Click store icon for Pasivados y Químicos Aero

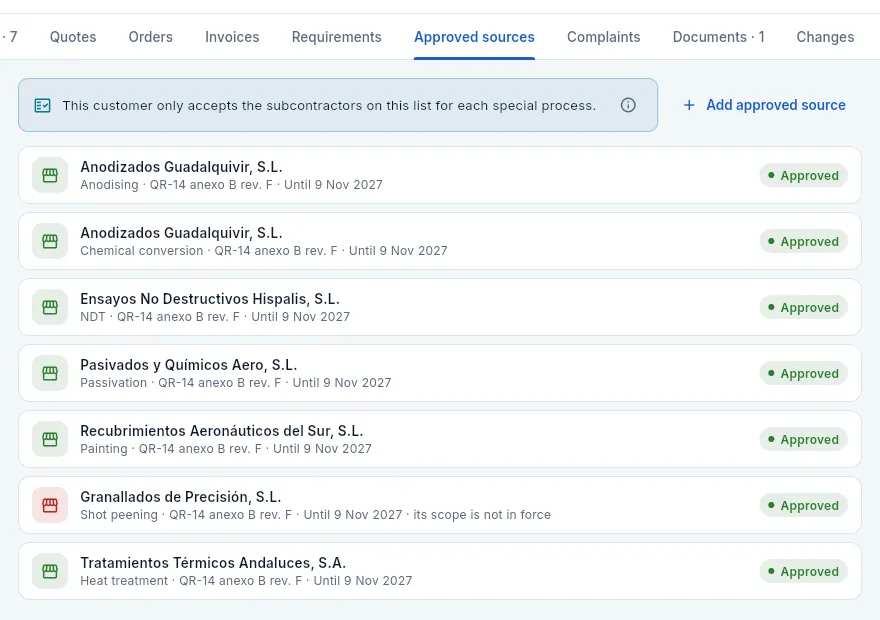point(50,373)
